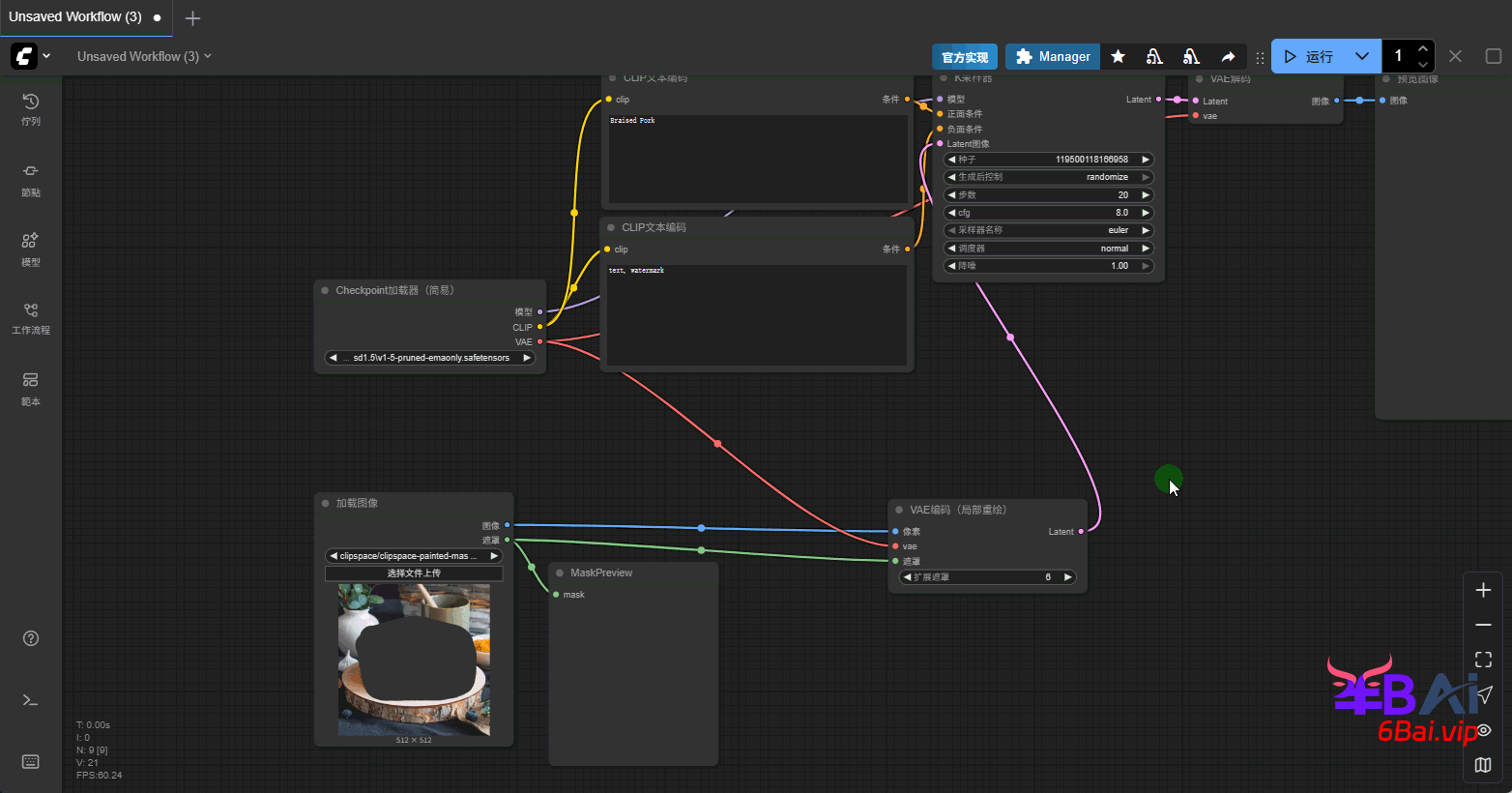Collapse the Checkpoint loader node via its dot
The image size is (1512, 793).
coord(325,290)
